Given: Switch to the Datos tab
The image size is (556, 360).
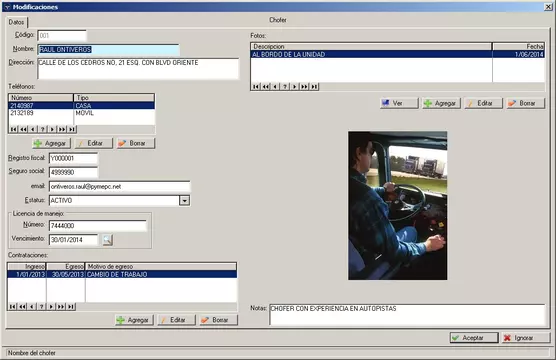Looking at the screenshot, I should point(16,22).
